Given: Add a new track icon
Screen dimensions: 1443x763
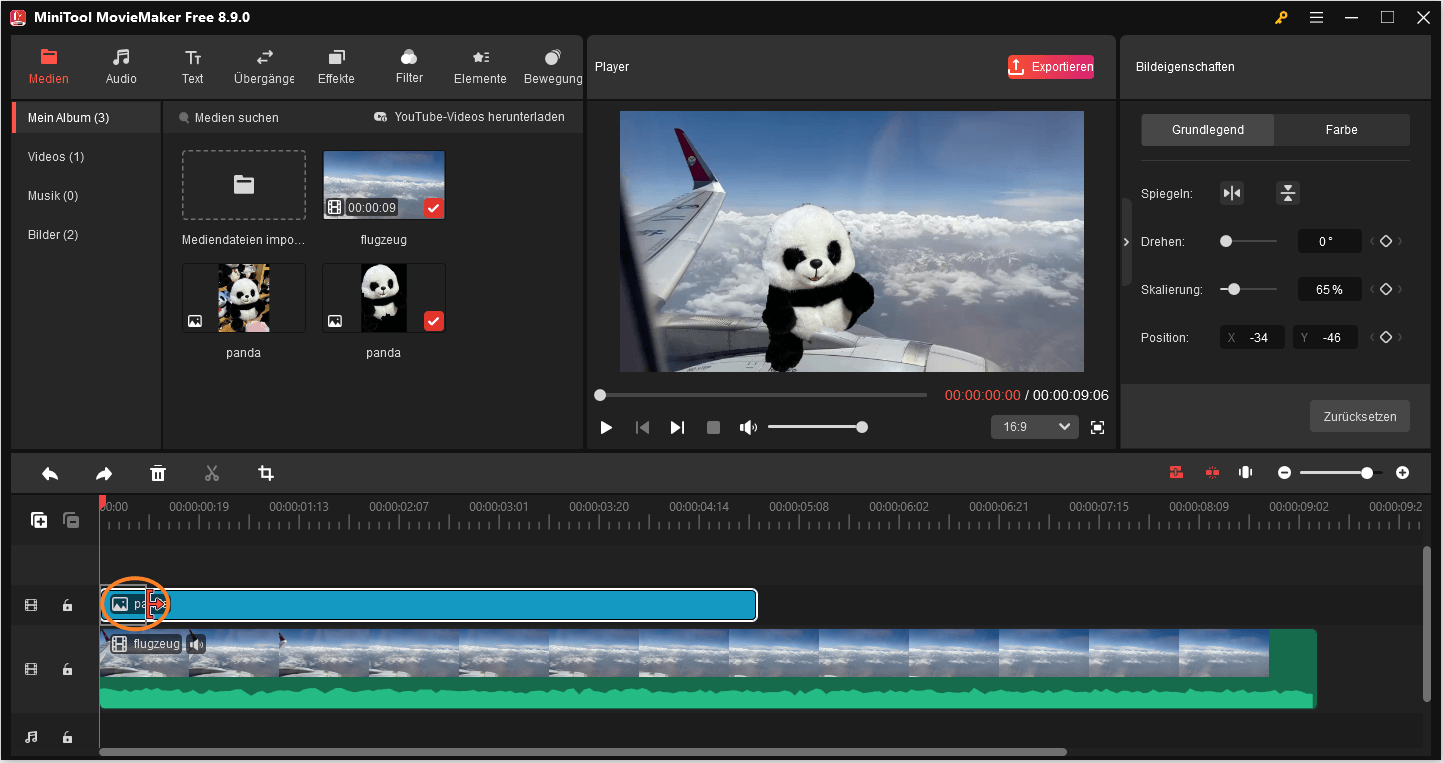Looking at the screenshot, I should point(39,520).
